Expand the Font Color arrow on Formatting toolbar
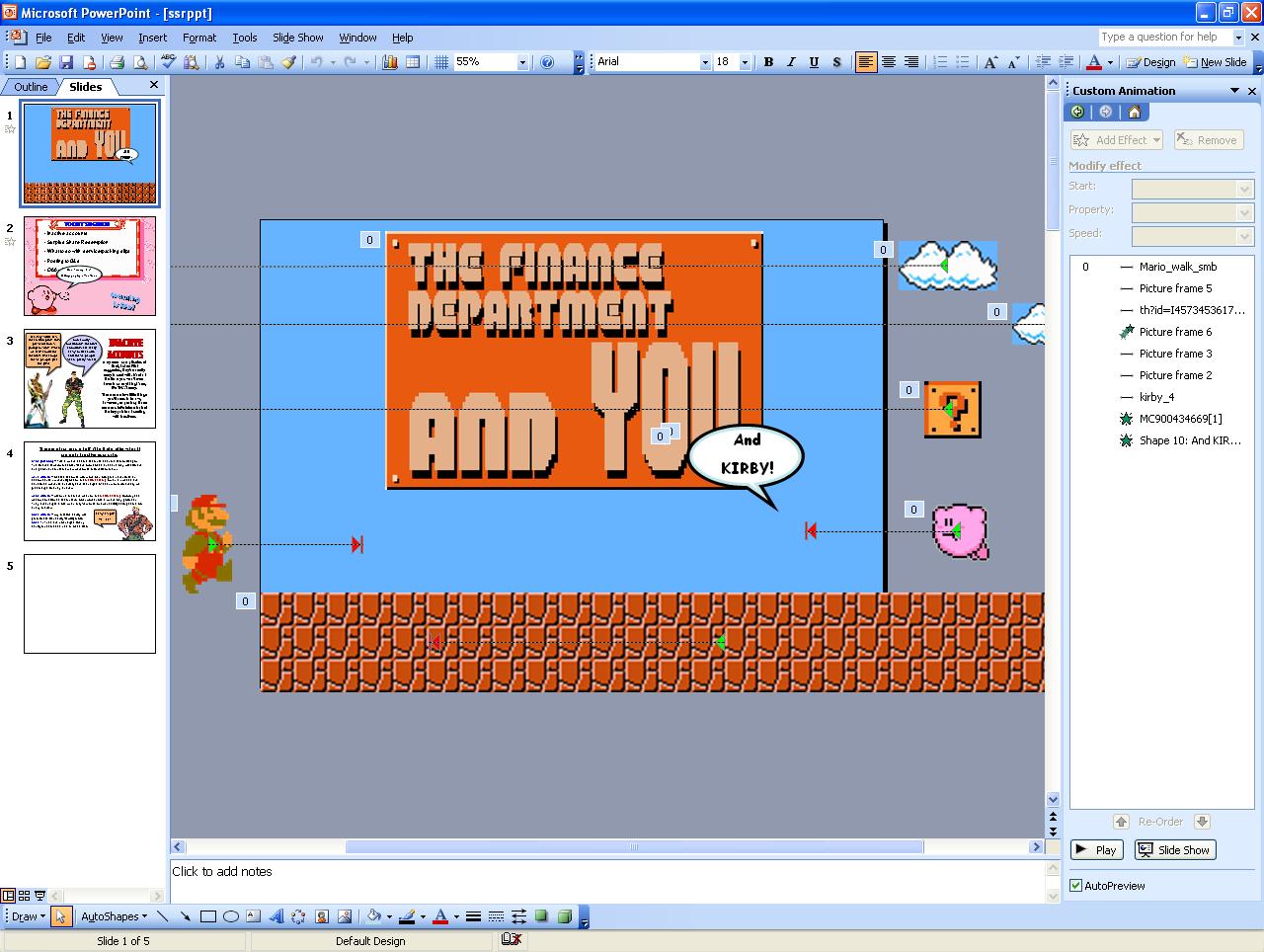Screen dimensions: 1264x952 tap(1110, 62)
